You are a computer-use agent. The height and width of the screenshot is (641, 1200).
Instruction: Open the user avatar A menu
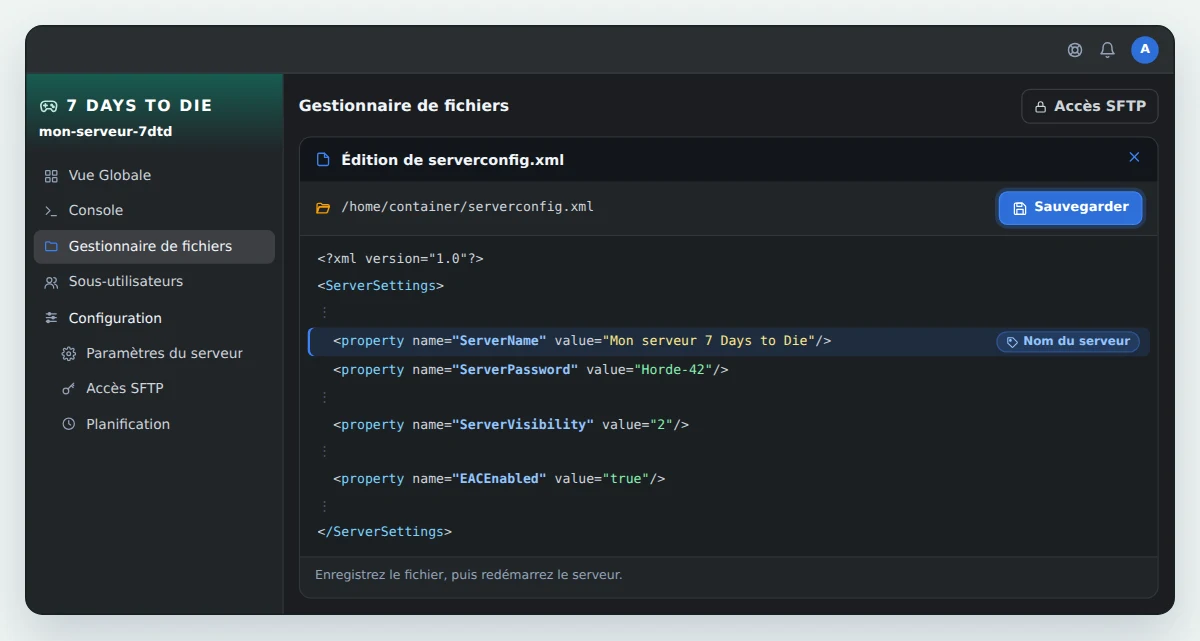pos(1145,50)
